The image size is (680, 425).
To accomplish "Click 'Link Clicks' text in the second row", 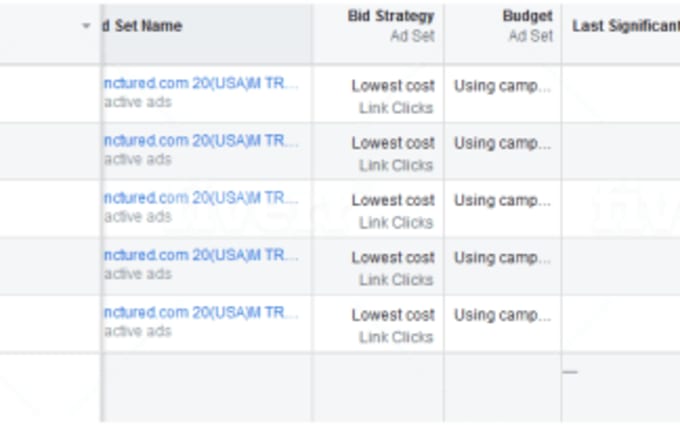I will 396,165.
